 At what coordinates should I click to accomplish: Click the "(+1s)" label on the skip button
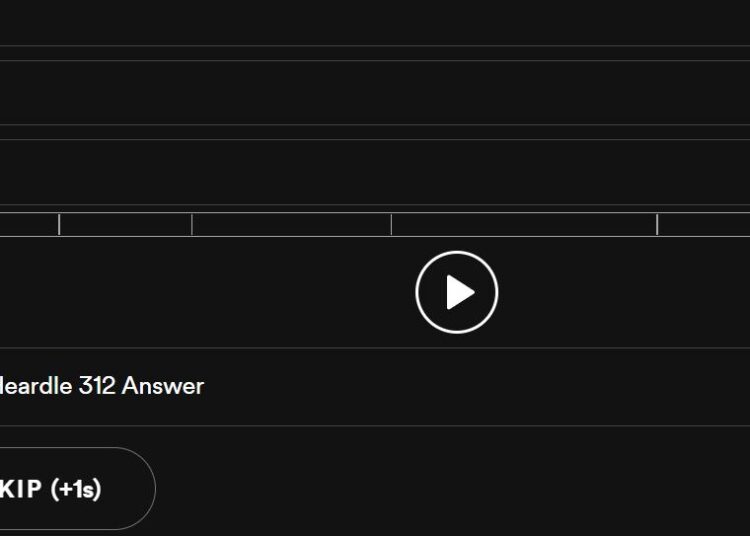76,489
